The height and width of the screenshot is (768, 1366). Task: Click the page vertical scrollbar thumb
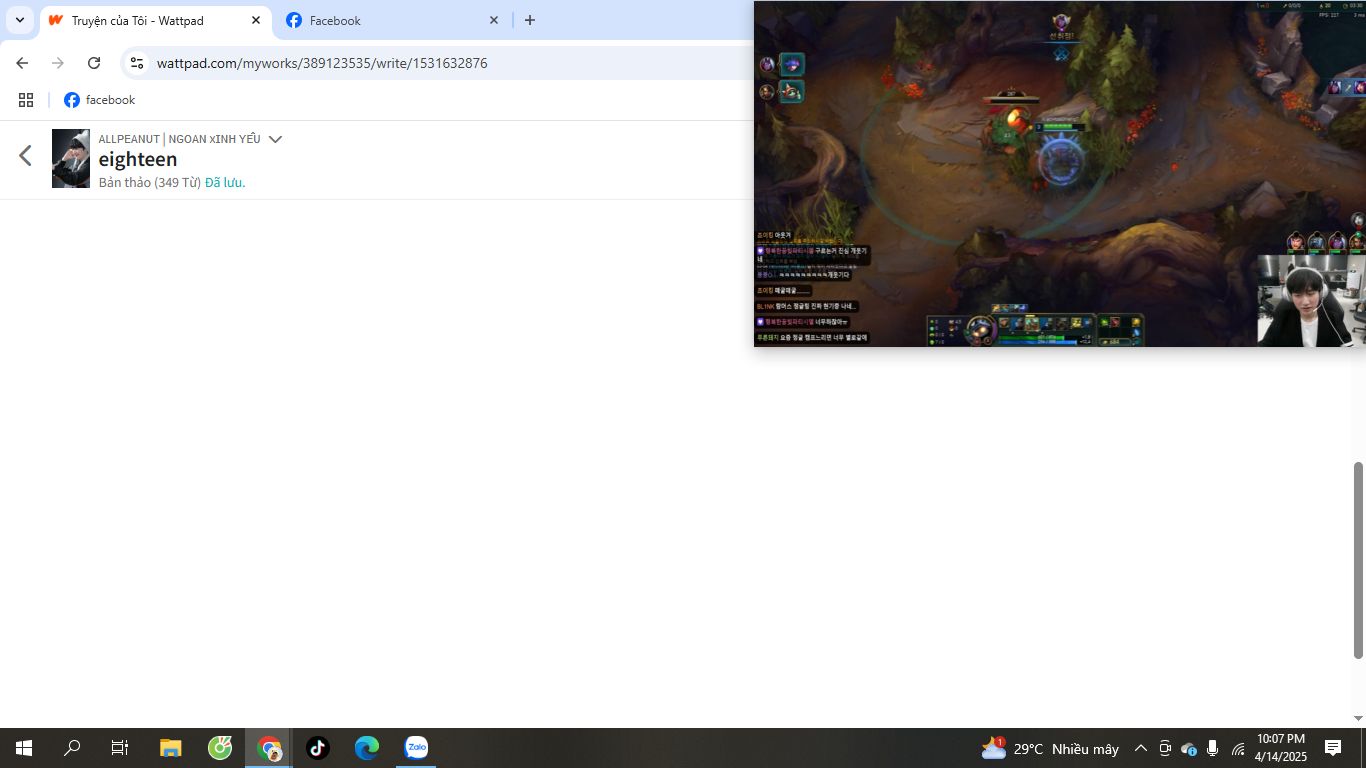tap(1358, 560)
